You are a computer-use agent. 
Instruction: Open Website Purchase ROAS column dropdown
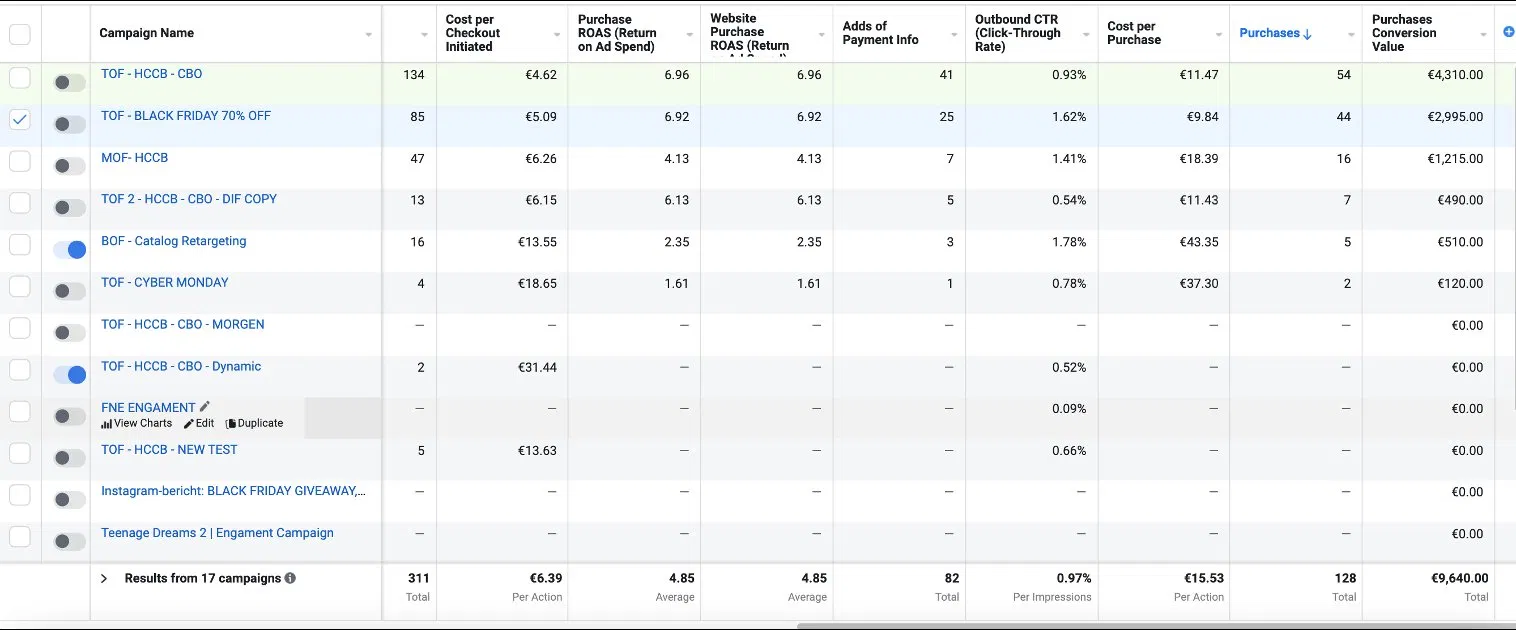click(x=821, y=35)
